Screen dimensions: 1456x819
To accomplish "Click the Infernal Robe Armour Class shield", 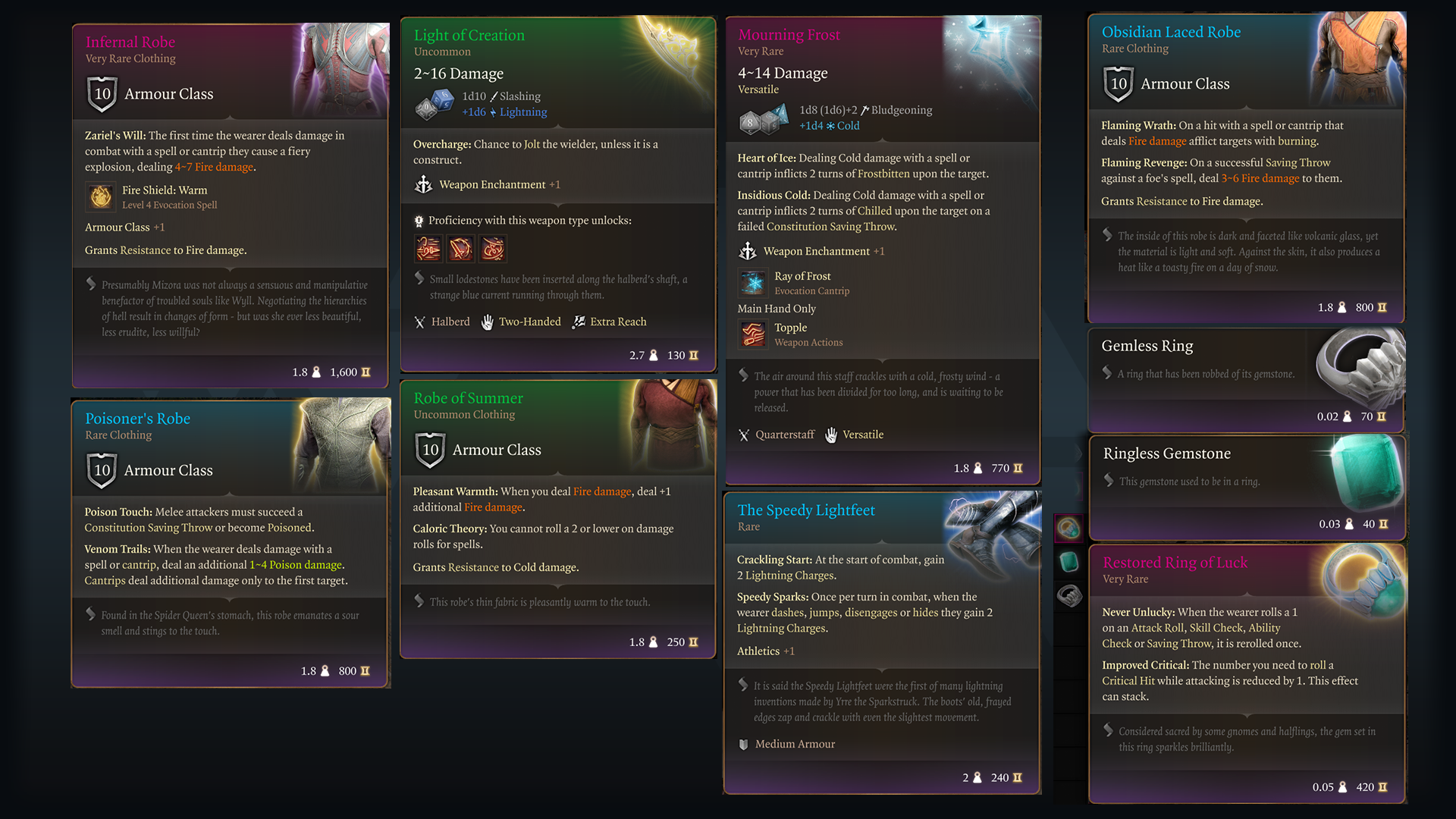I will tap(102, 94).
